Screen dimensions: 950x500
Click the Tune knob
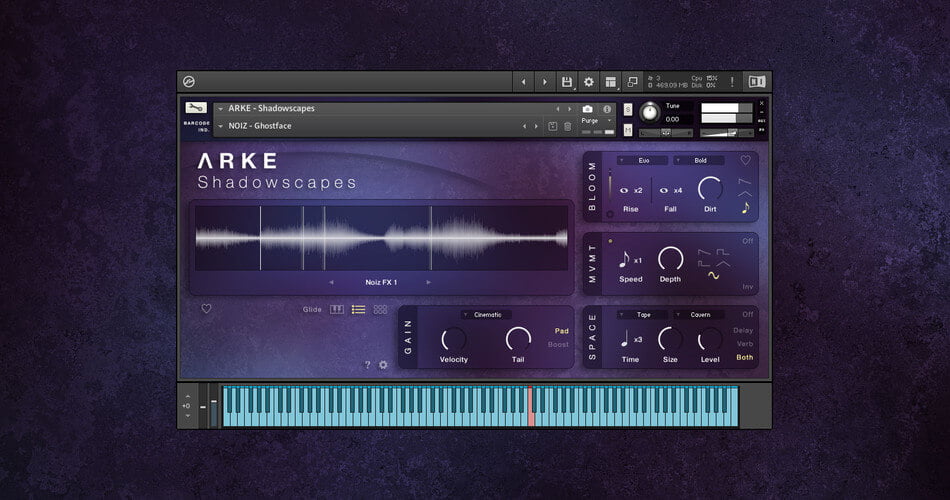click(x=649, y=112)
